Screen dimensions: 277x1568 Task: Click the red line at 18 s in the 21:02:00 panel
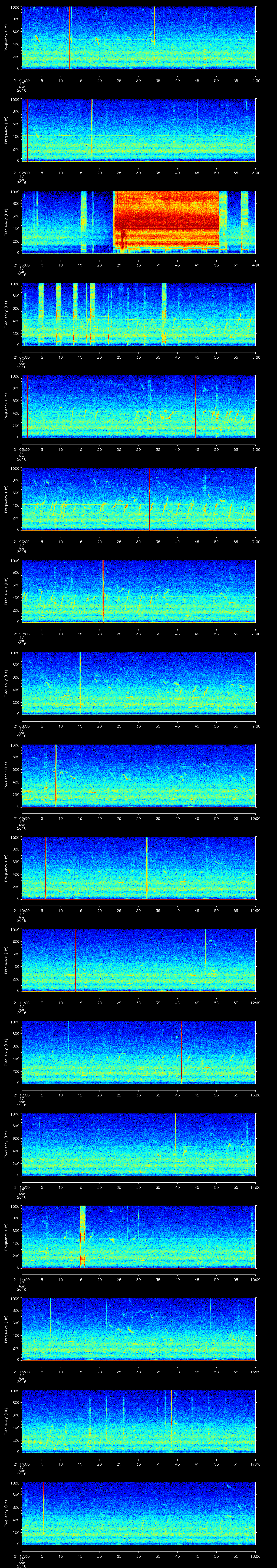[92, 130]
